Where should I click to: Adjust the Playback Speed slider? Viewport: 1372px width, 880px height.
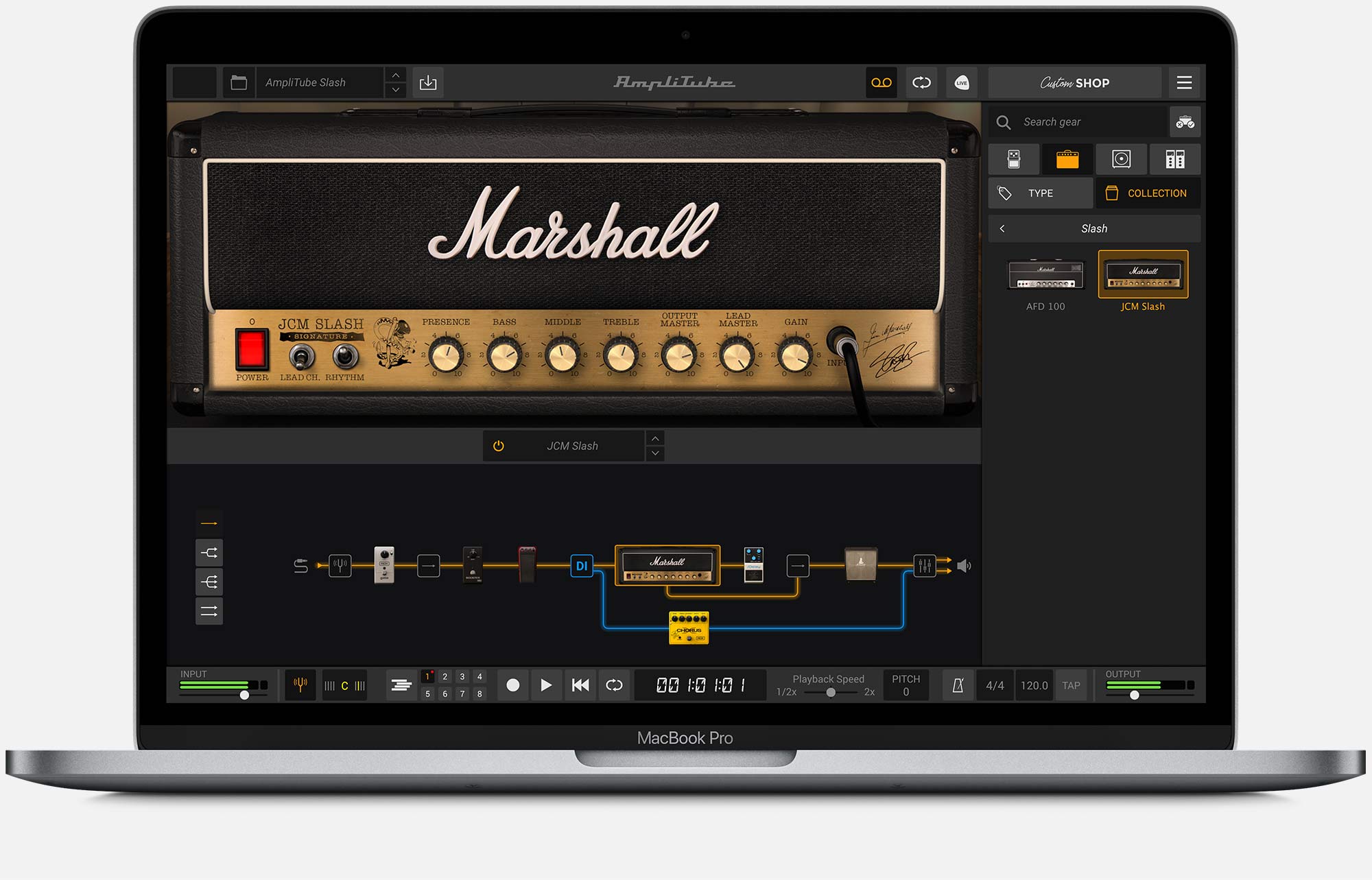[831, 692]
